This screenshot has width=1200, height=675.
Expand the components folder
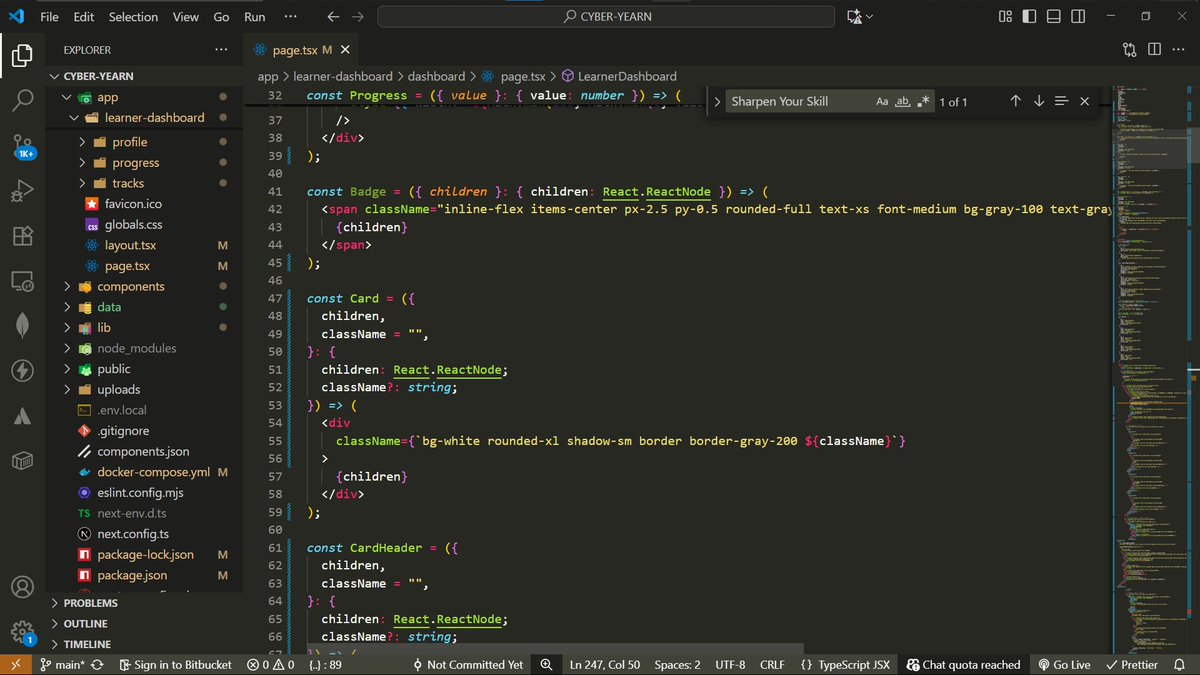[x=68, y=286]
